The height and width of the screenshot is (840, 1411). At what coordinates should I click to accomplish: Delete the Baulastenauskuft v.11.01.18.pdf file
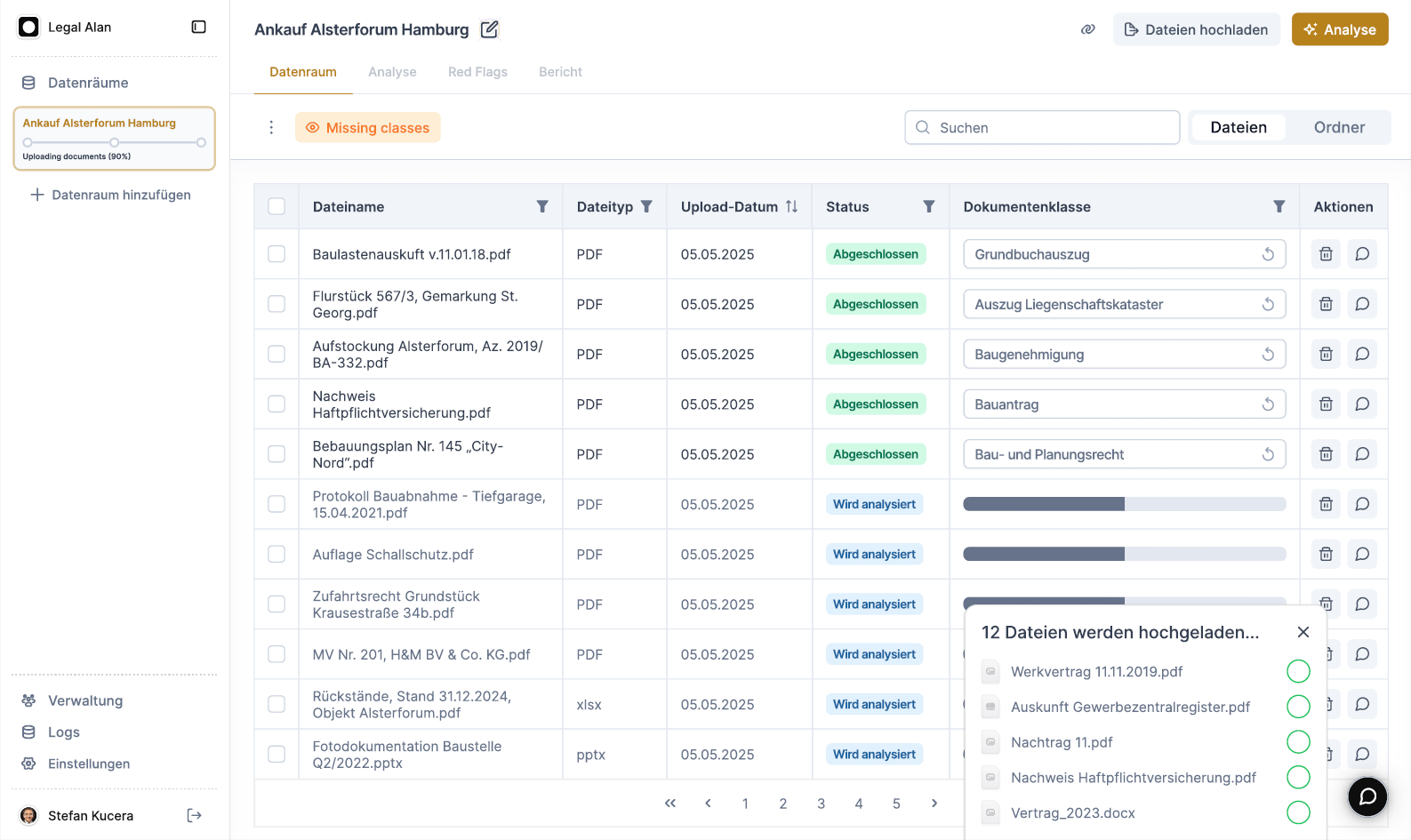pyautogui.click(x=1326, y=254)
